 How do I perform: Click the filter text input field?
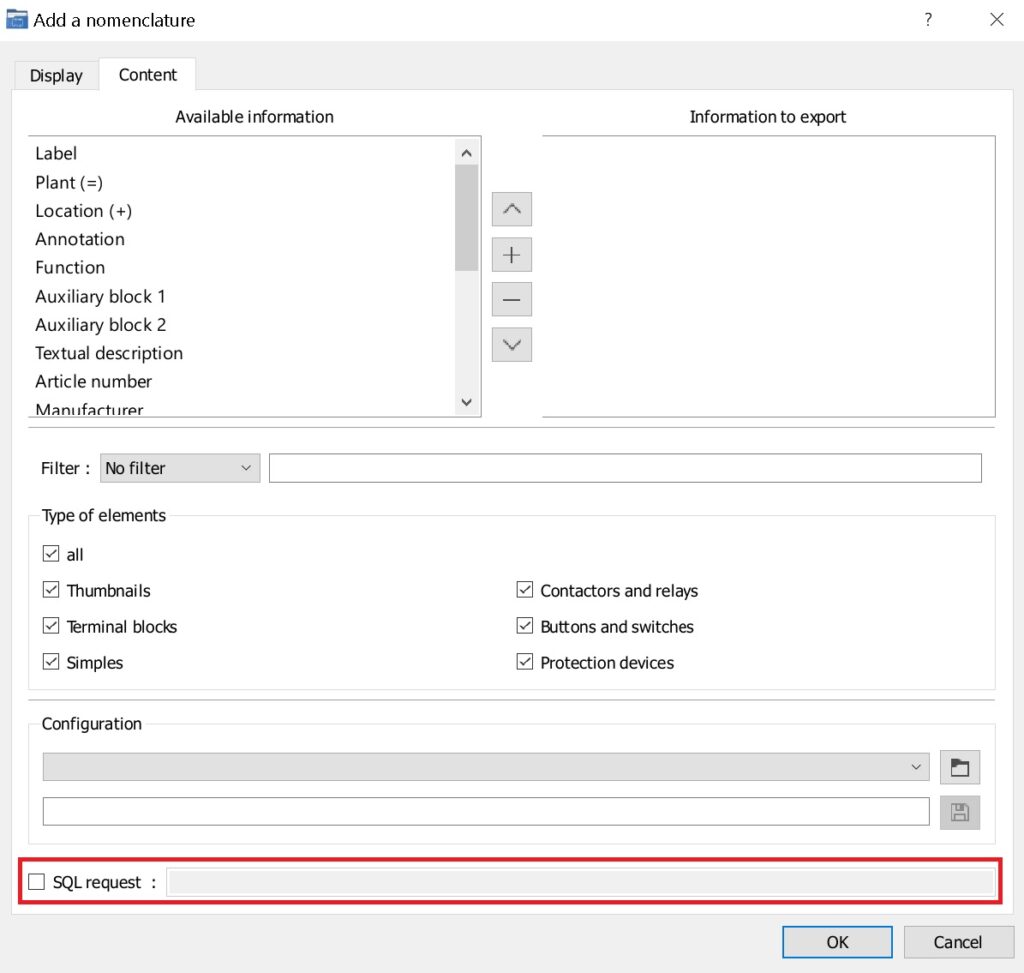pyautogui.click(x=625, y=468)
